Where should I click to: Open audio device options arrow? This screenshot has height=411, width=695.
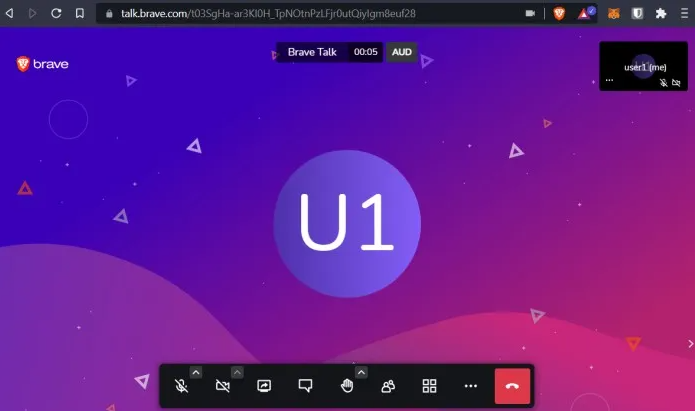196,372
